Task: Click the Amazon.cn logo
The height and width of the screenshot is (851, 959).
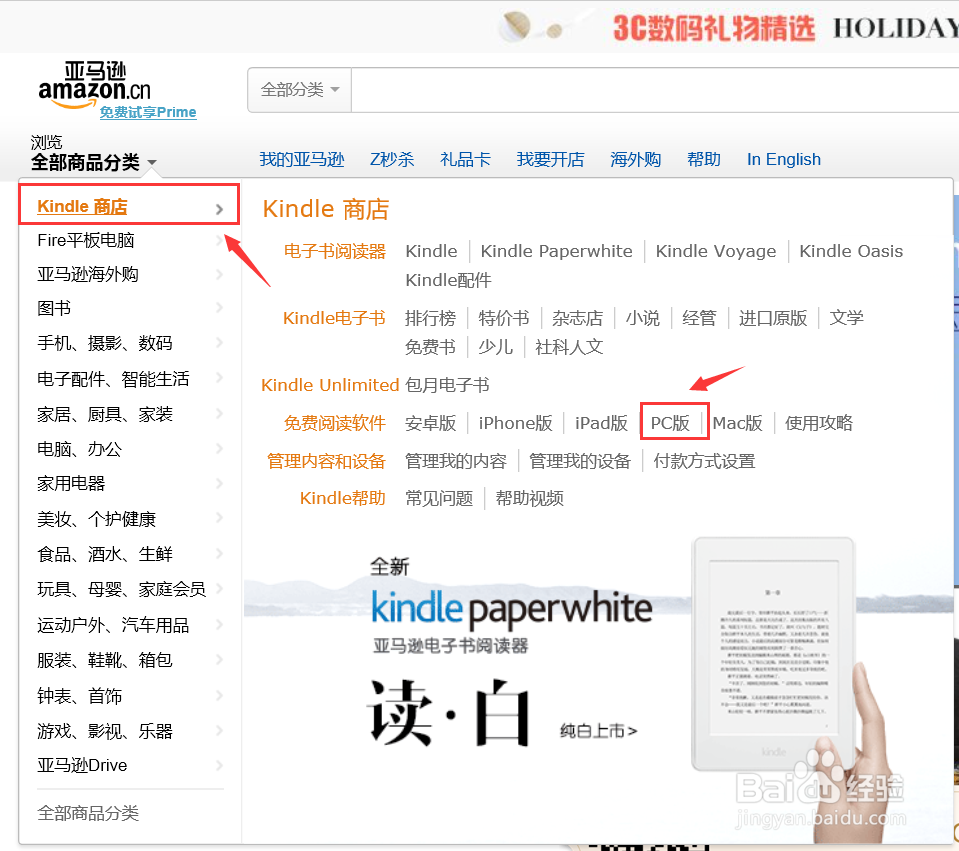Action: [95, 85]
